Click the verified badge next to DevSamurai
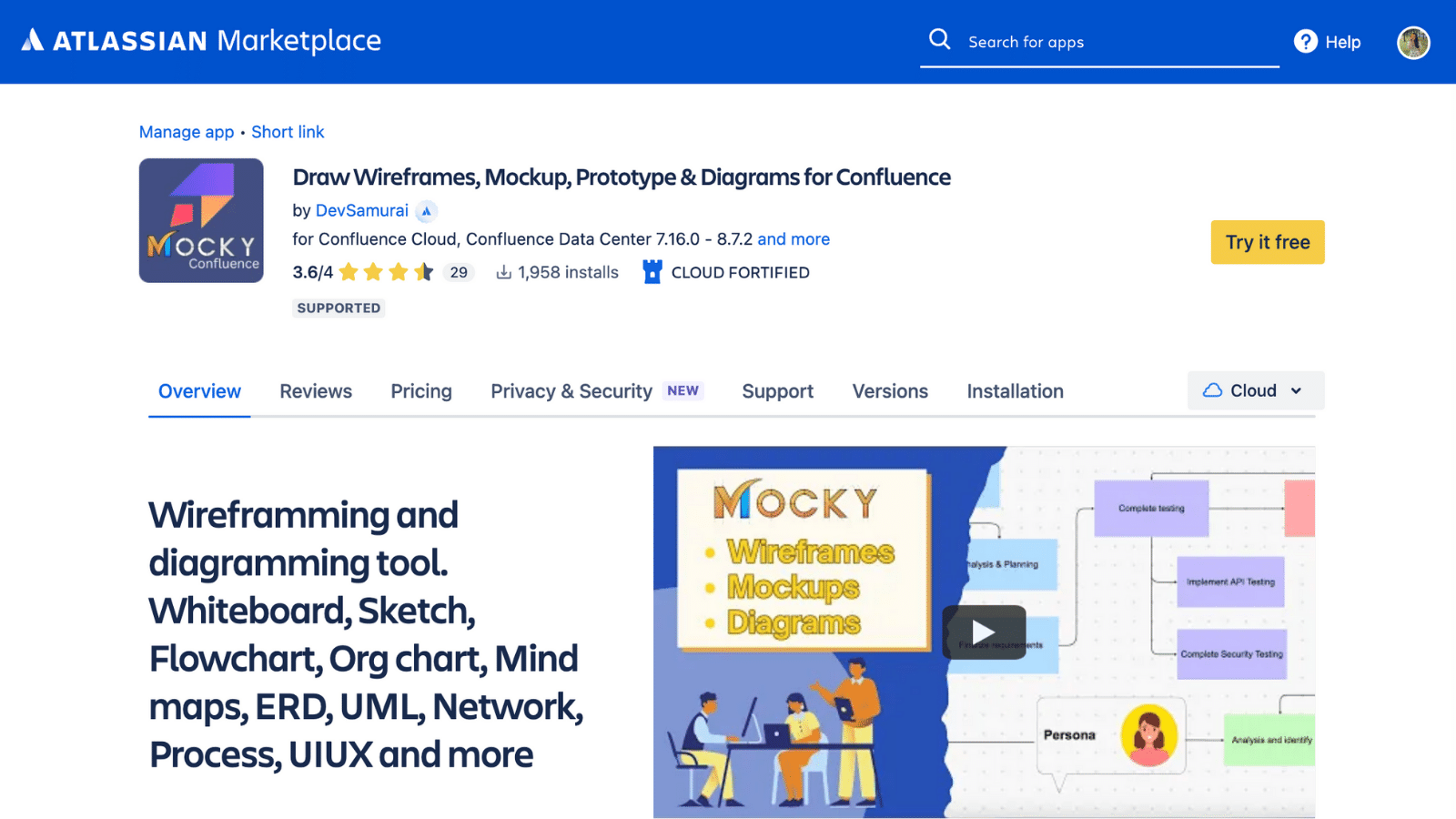 coord(426,210)
